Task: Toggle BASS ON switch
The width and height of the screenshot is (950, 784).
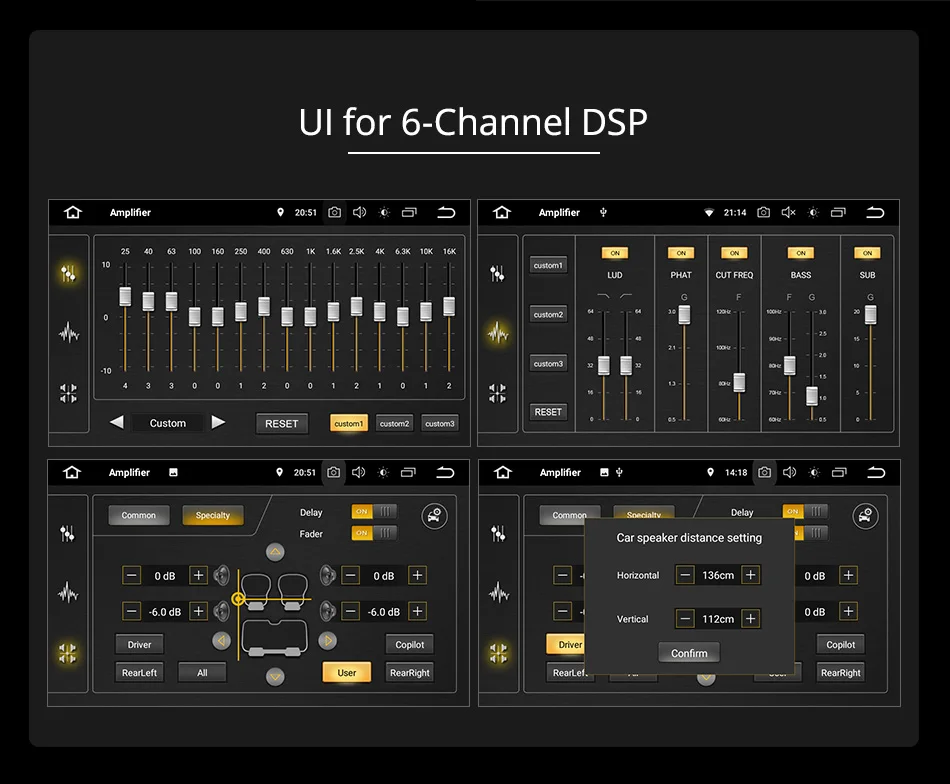Action: [x=801, y=253]
